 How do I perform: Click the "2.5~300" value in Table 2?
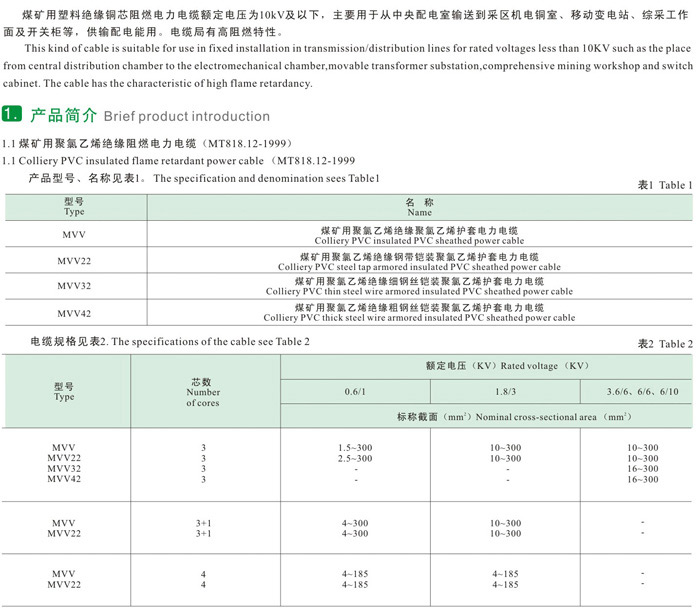coord(355,459)
